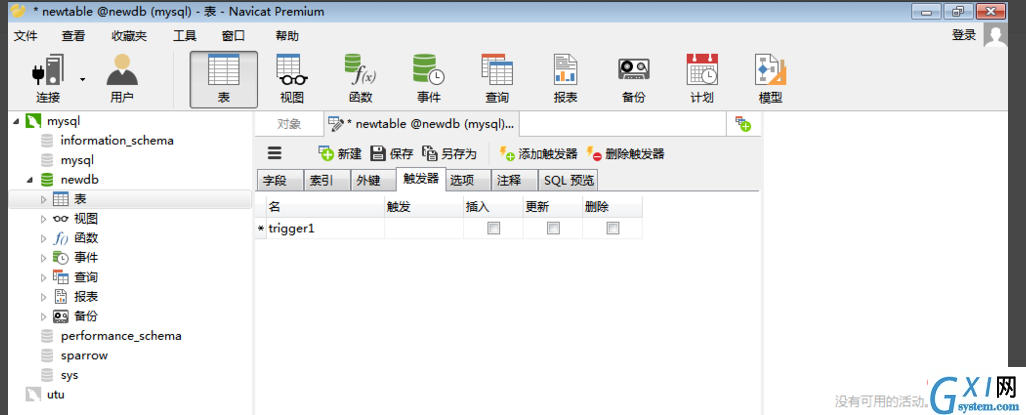Image resolution: width=1026 pixels, height=415 pixels.
Task: Open the 备份 backup toolbar icon
Action: 633,79
